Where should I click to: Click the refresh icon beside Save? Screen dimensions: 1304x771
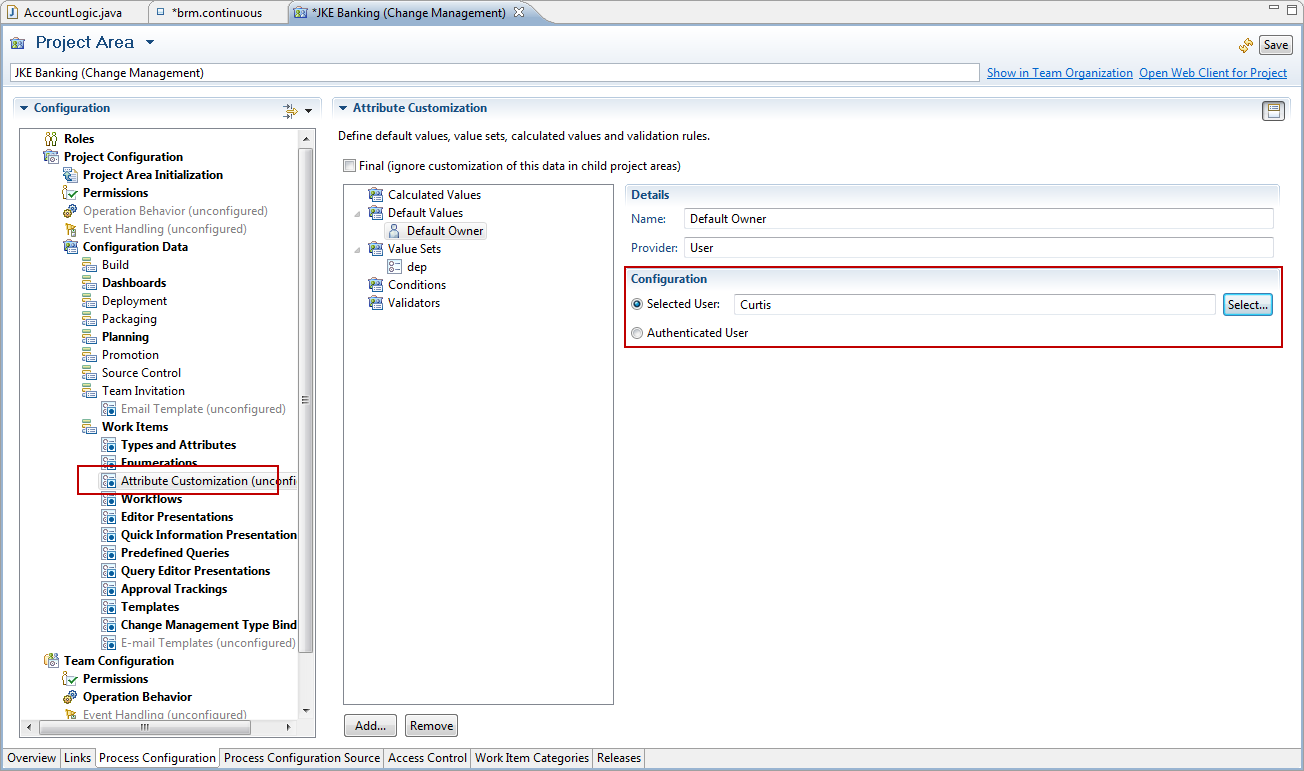pyautogui.click(x=1245, y=45)
